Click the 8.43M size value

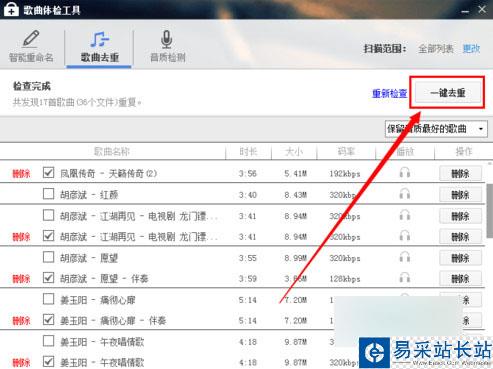pos(295,194)
